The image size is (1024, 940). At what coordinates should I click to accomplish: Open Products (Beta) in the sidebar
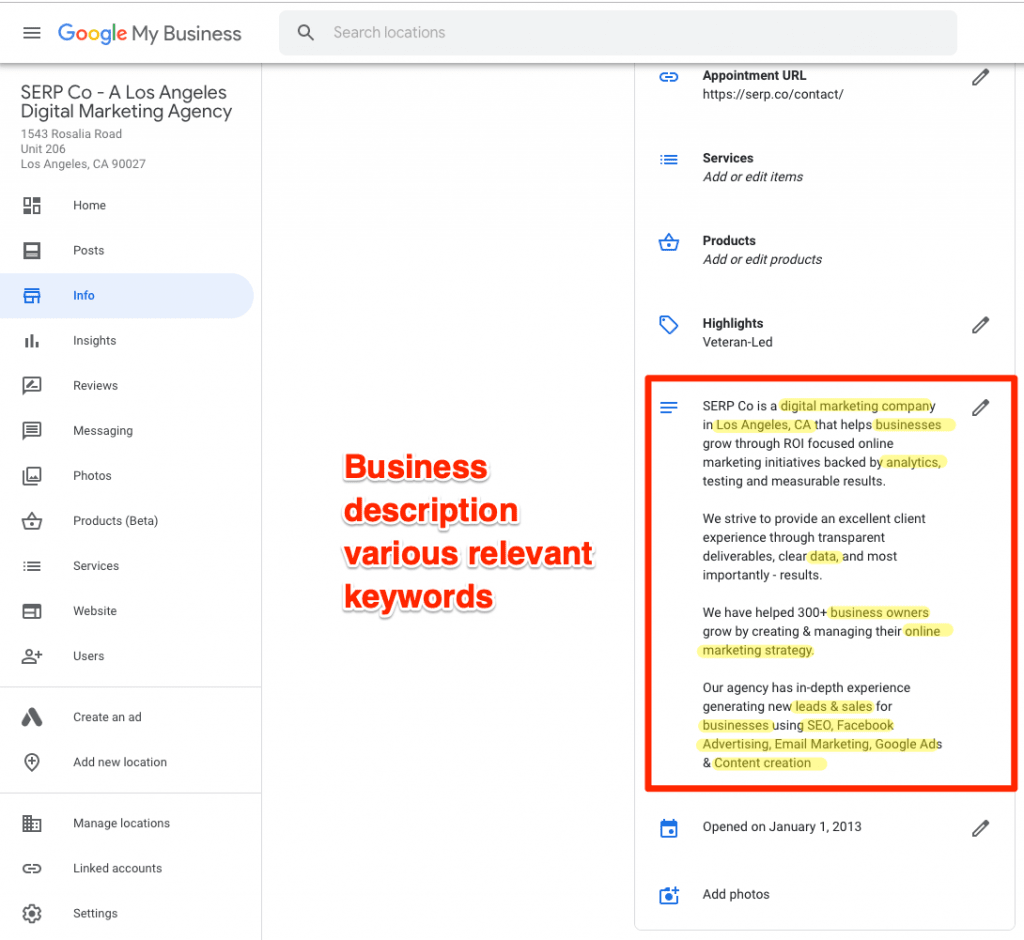116,521
